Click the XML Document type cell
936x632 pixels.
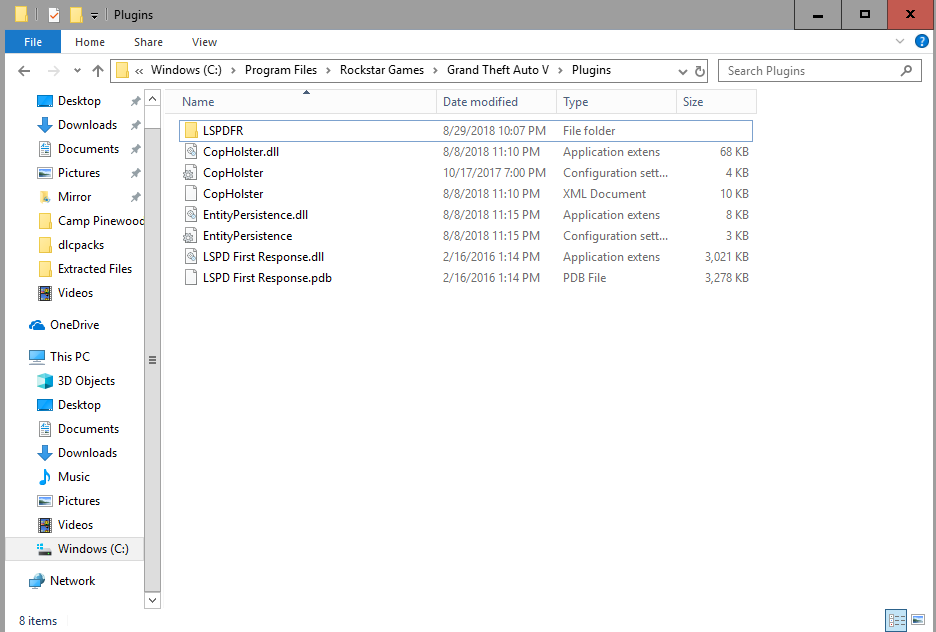604,193
